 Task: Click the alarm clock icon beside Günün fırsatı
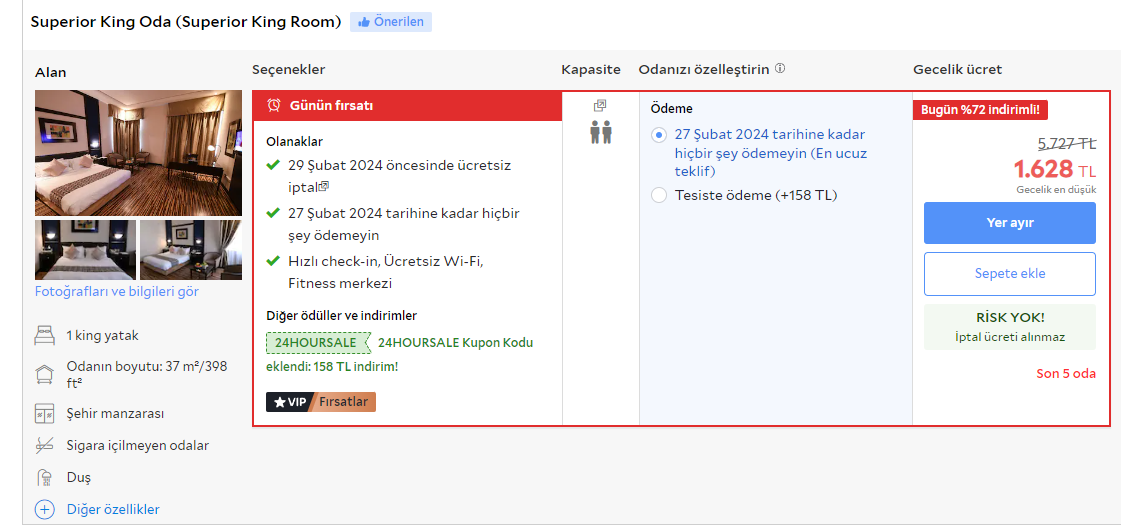[273, 105]
